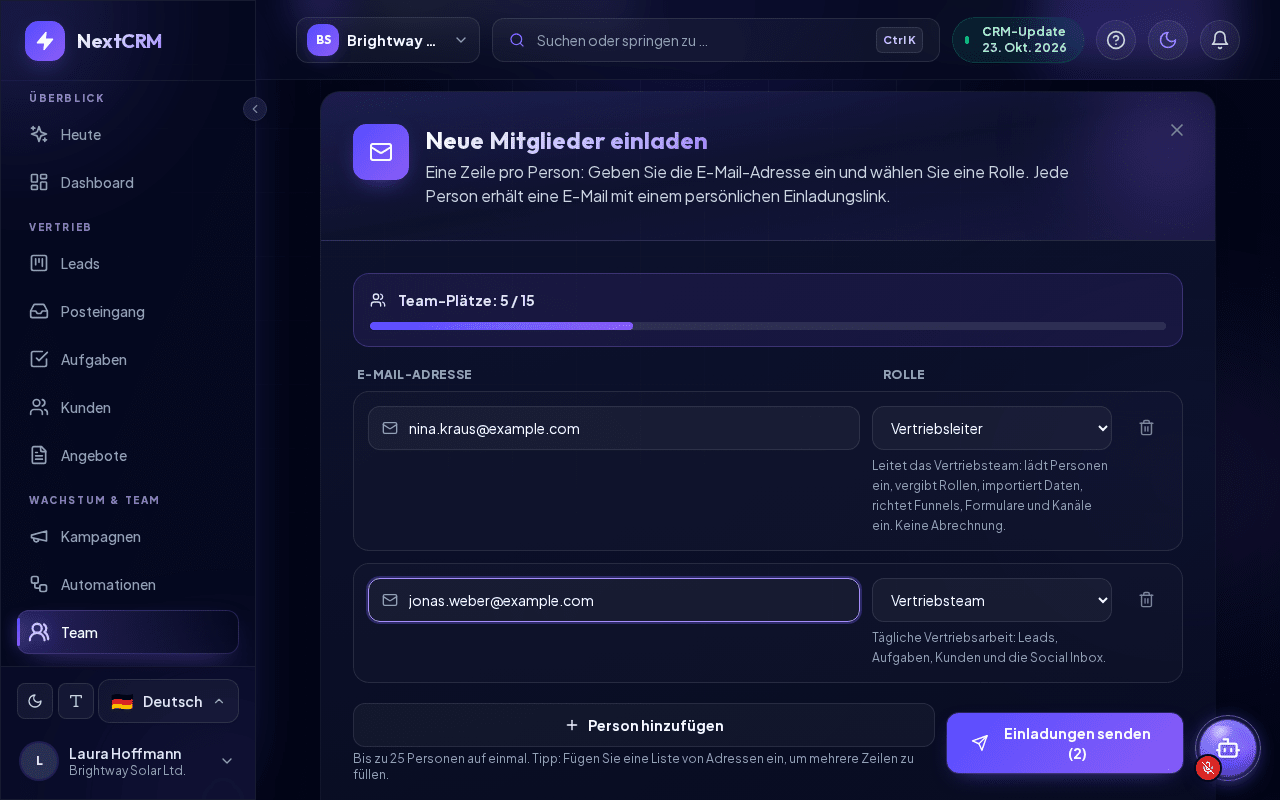Image resolution: width=1280 pixels, height=800 pixels.
Task: Go to Dashboard in sidebar
Action: coord(128,182)
